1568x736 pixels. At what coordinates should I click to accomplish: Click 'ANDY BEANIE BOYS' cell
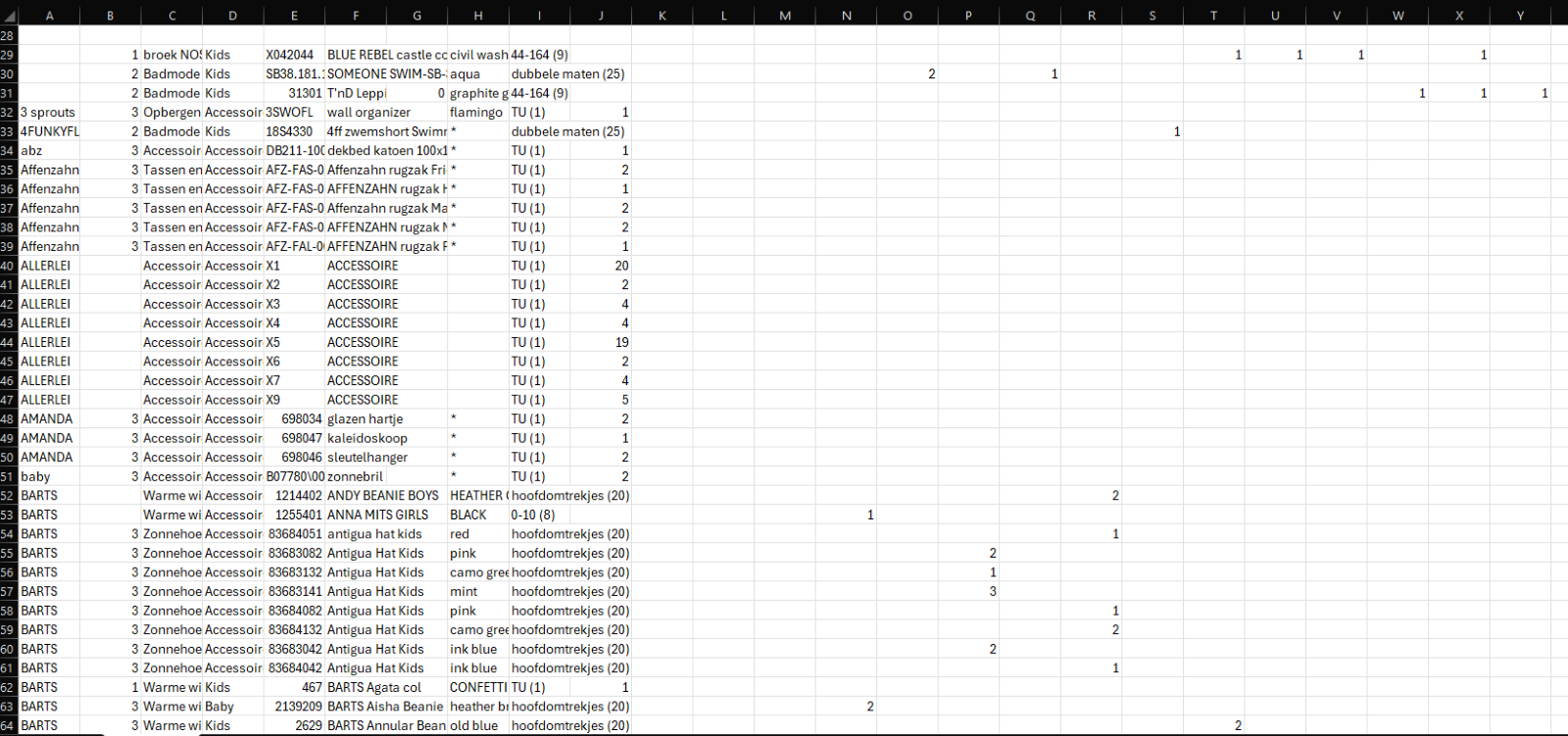(x=386, y=496)
